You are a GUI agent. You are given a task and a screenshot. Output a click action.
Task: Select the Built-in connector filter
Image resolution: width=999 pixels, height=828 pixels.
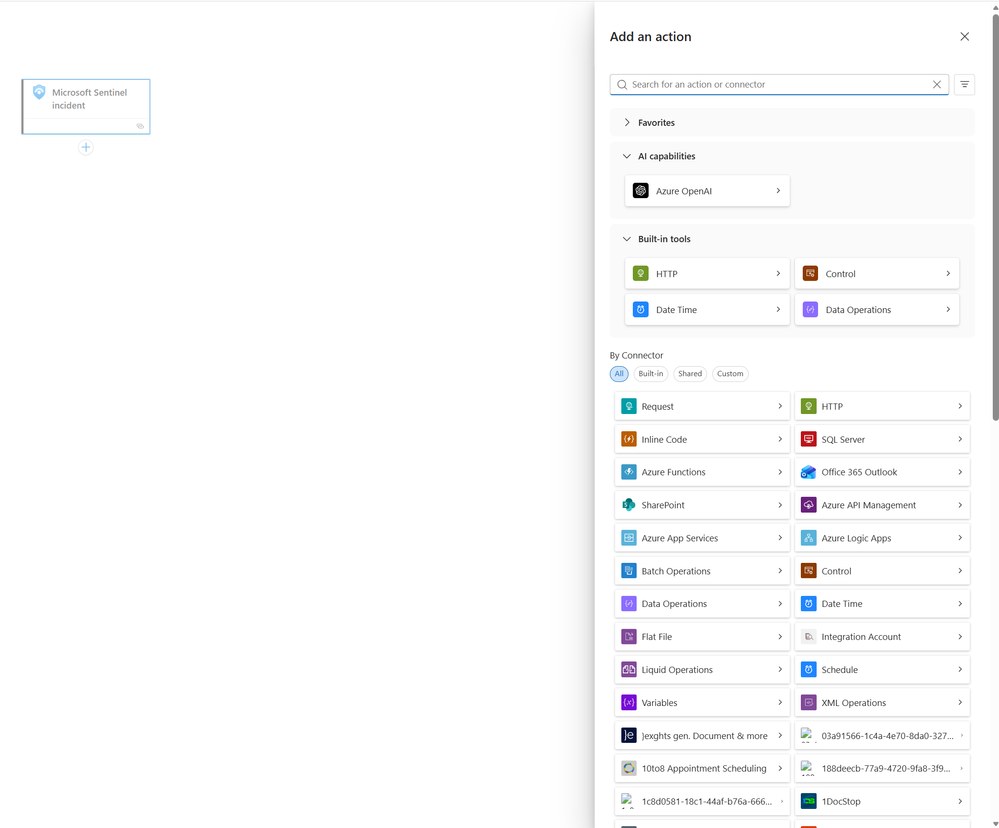(650, 374)
